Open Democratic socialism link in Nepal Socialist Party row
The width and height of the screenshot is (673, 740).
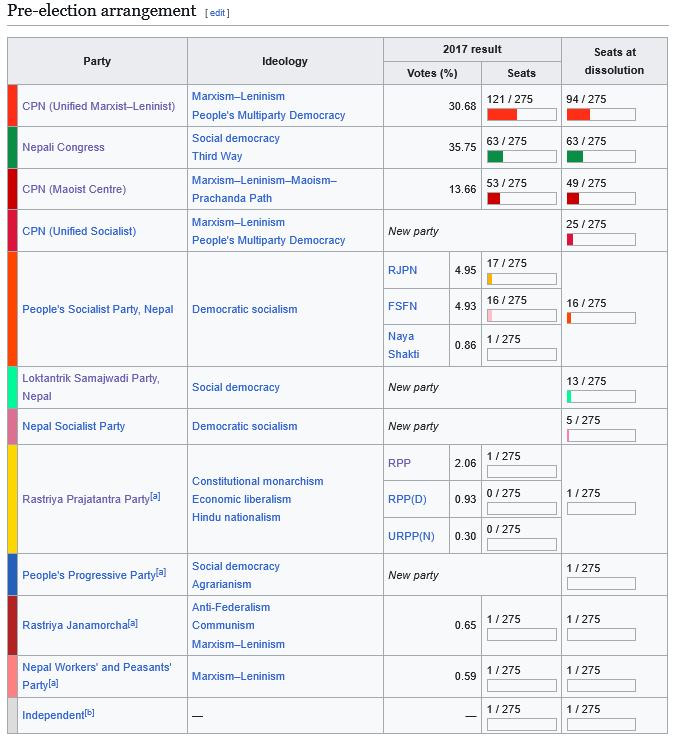pos(244,426)
